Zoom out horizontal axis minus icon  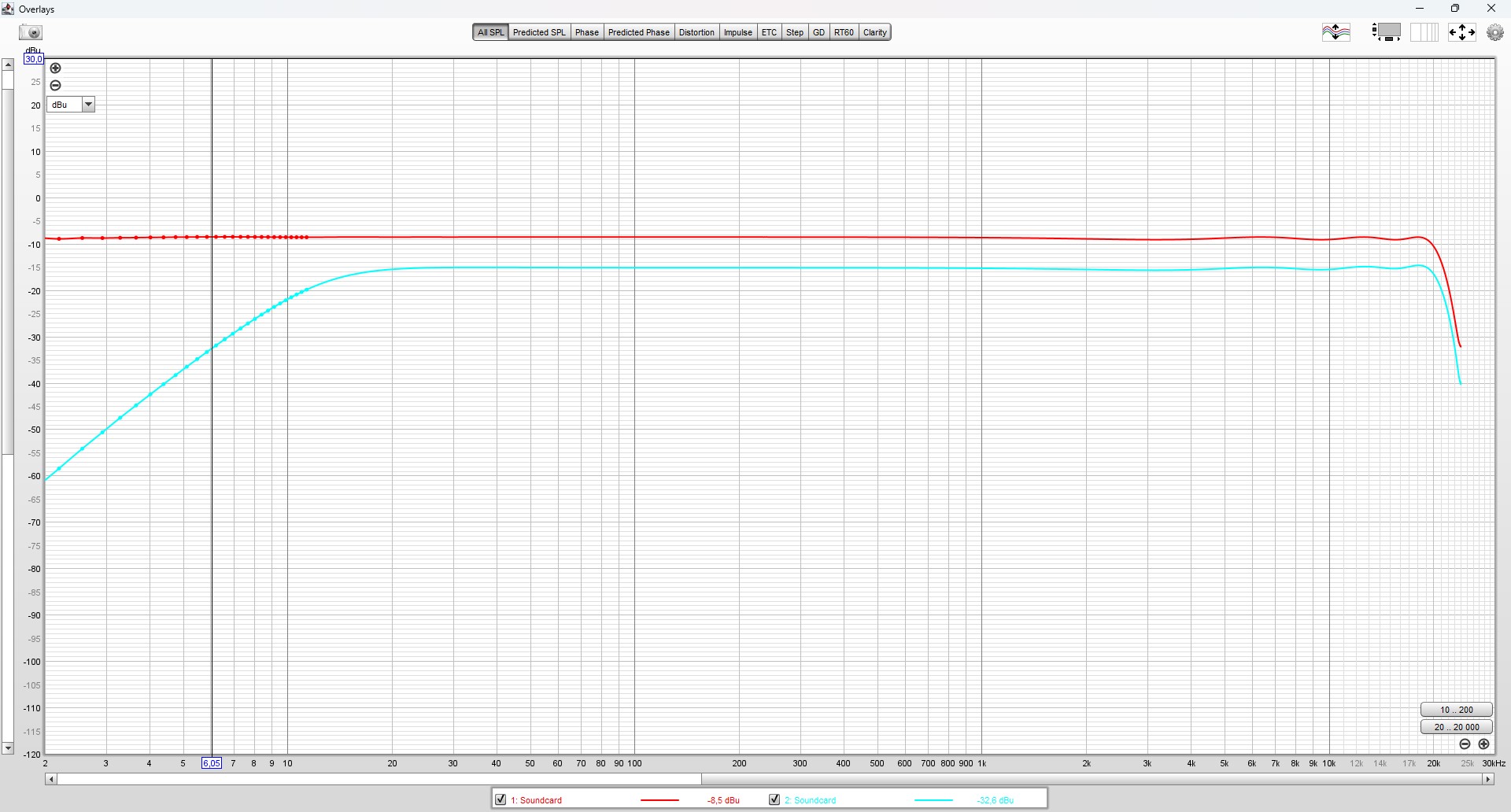(x=1465, y=744)
